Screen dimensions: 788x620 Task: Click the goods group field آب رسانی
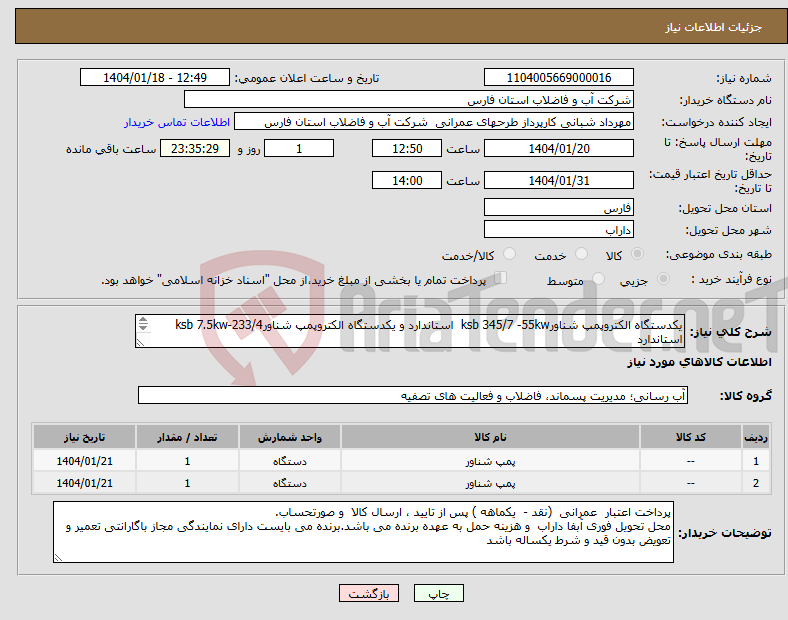point(413,395)
